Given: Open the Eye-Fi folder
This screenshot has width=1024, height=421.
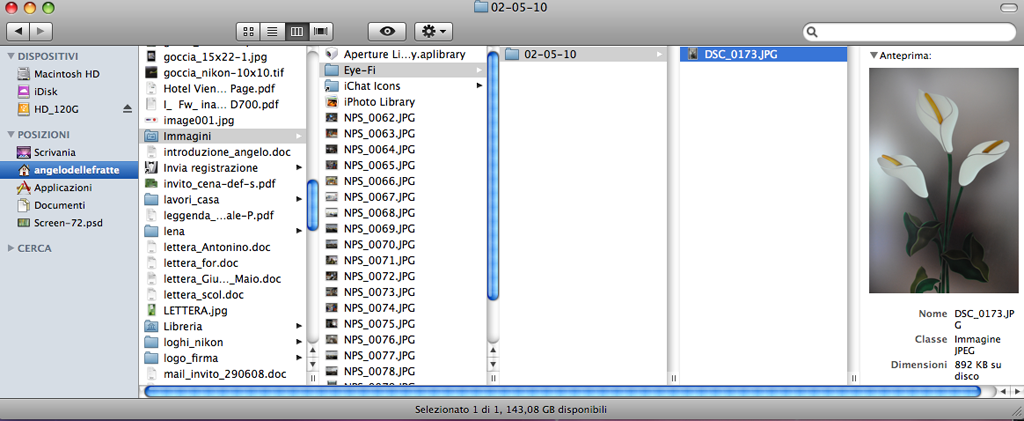Looking at the screenshot, I should click(x=360, y=70).
